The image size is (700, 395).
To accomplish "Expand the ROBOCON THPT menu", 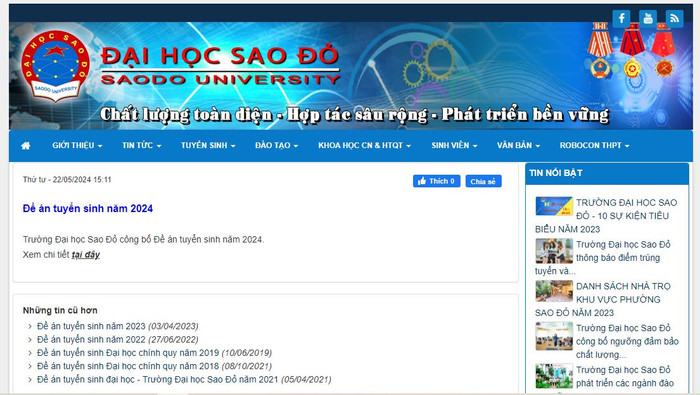I will coord(594,146).
